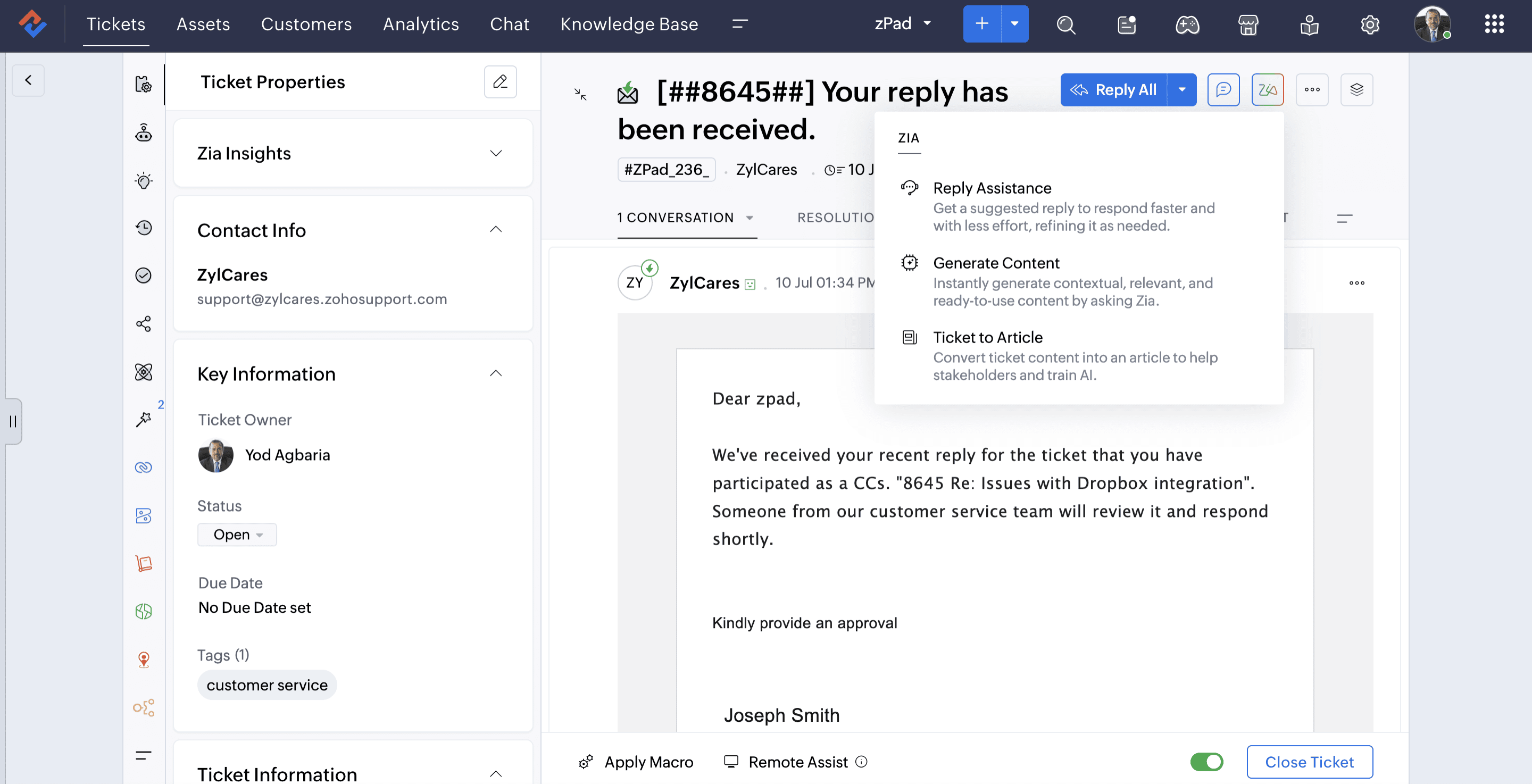Click the Apply Macro button
Screen dimensions: 1532x784
[636, 762]
